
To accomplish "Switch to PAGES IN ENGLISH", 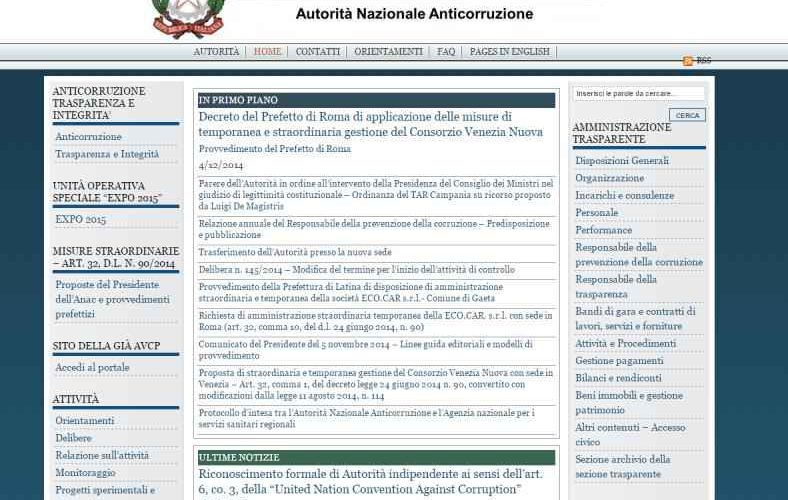I will click(x=510, y=51).
